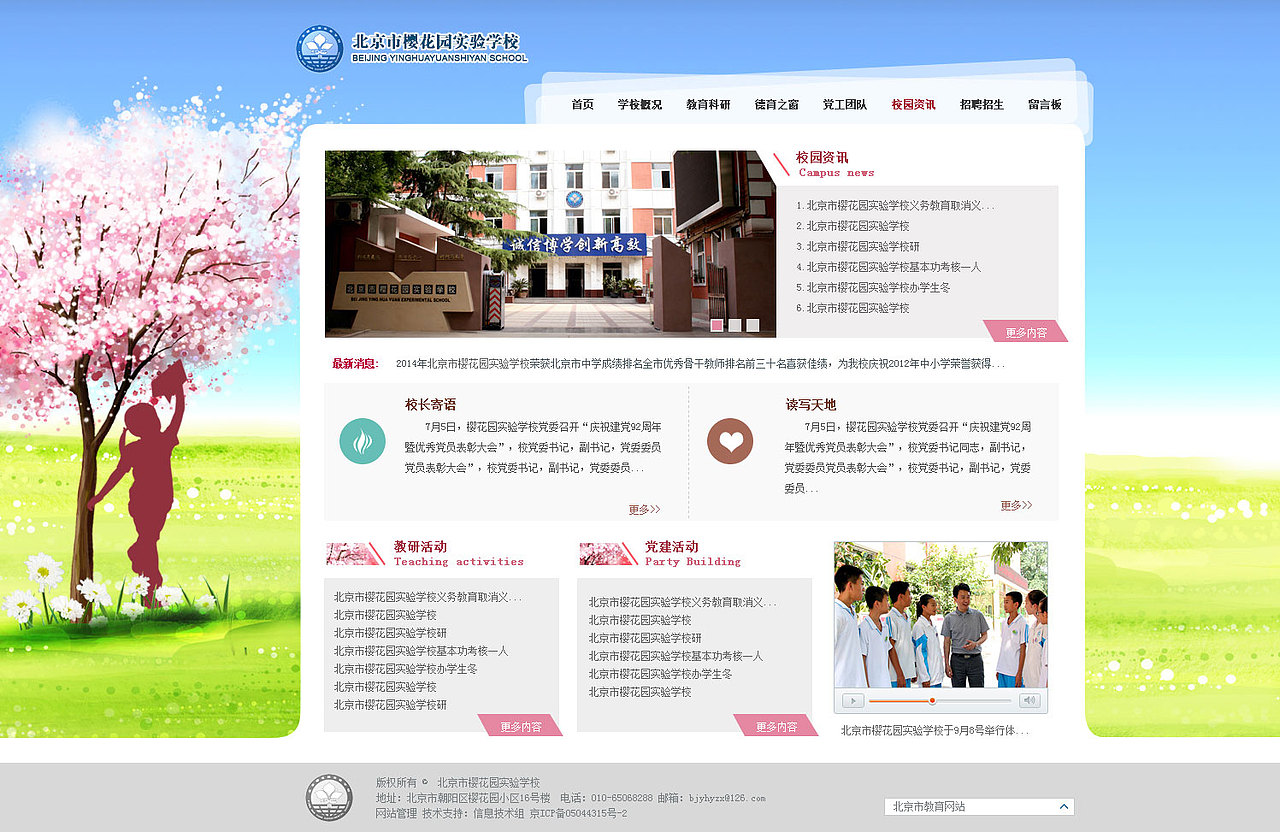Click the 读写天地 heading
The width and height of the screenshot is (1280, 832).
[810, 404]
